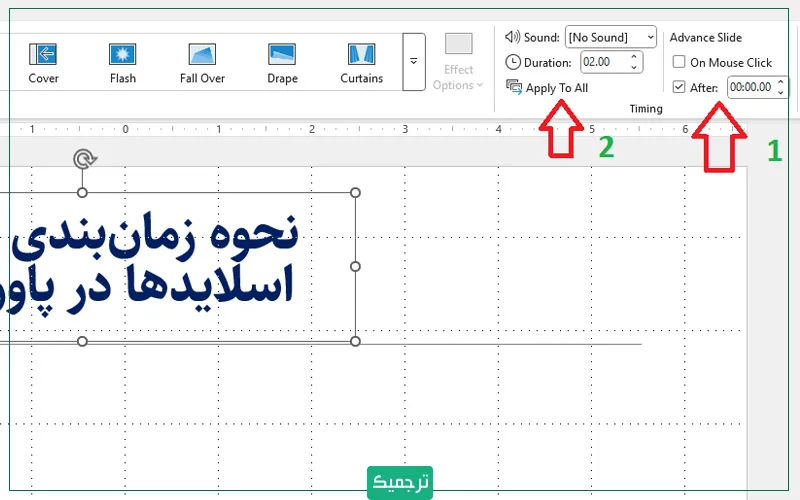Click the Timing group label

[x=646, y=109]
